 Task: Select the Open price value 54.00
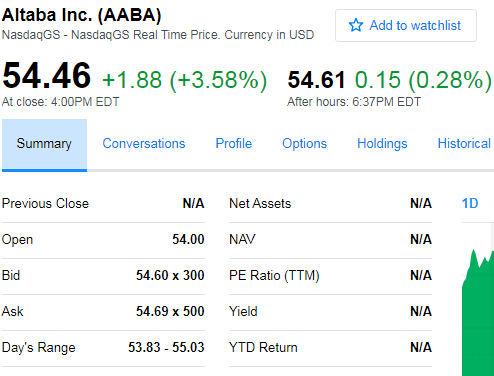pos(188,239)
